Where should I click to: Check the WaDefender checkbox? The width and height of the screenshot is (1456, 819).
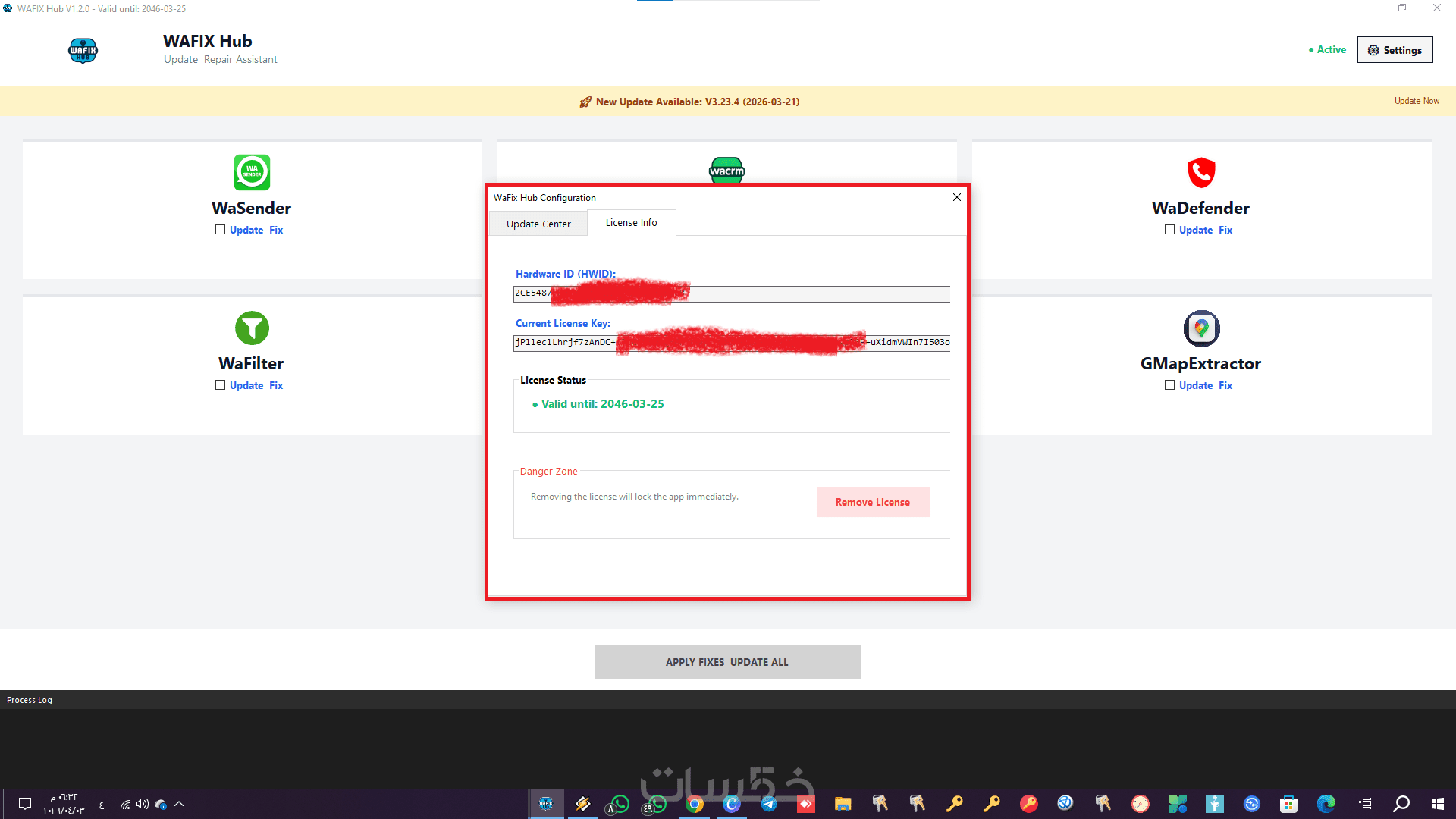tap(1169, 230)
